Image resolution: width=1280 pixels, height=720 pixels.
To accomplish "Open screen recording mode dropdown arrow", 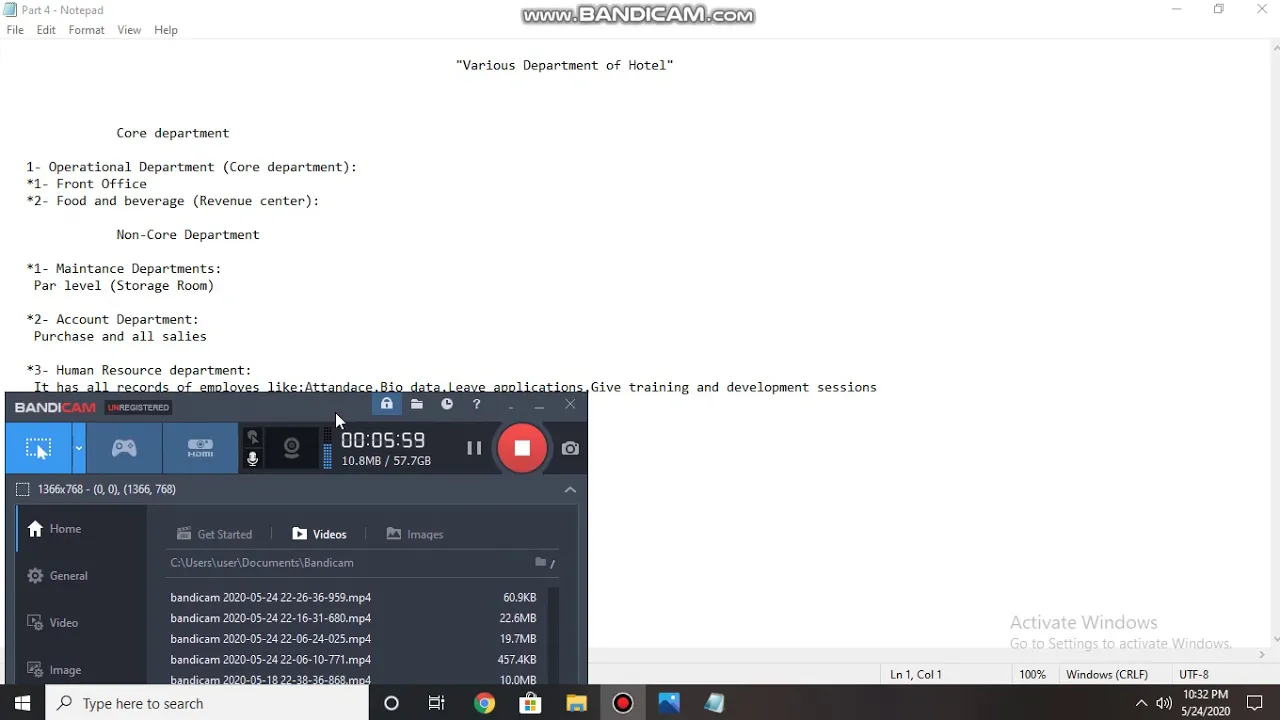I will [78, 448].
